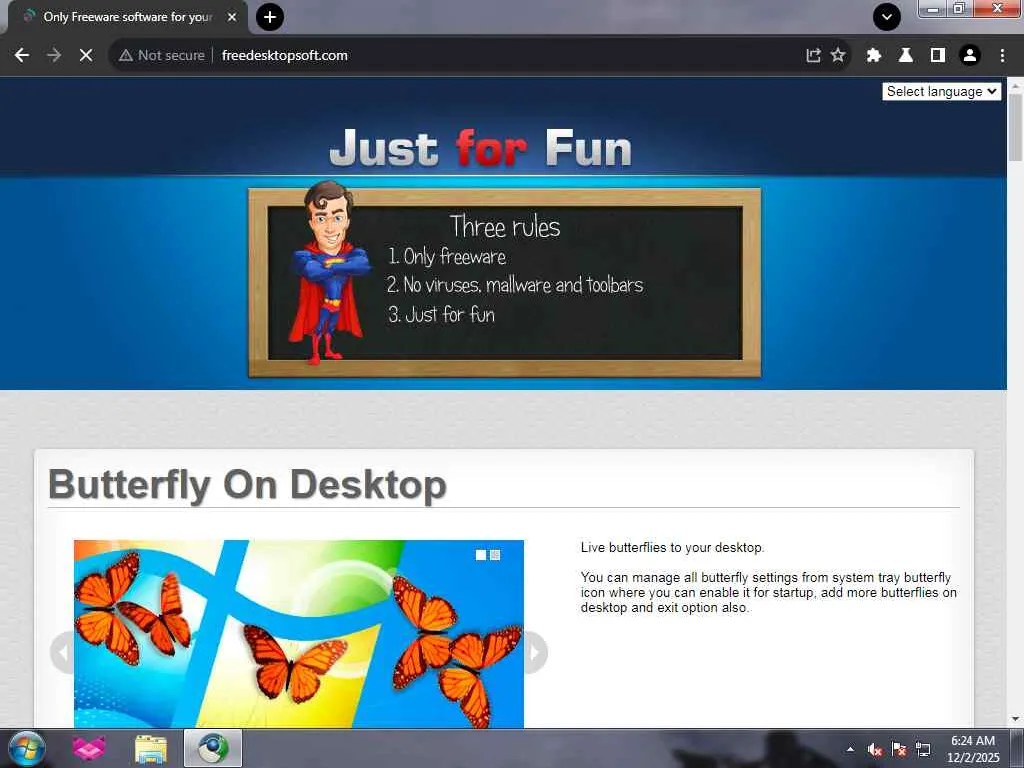Click the network tray icon
Screen dimensions: 1024x768
coord(923,749)
